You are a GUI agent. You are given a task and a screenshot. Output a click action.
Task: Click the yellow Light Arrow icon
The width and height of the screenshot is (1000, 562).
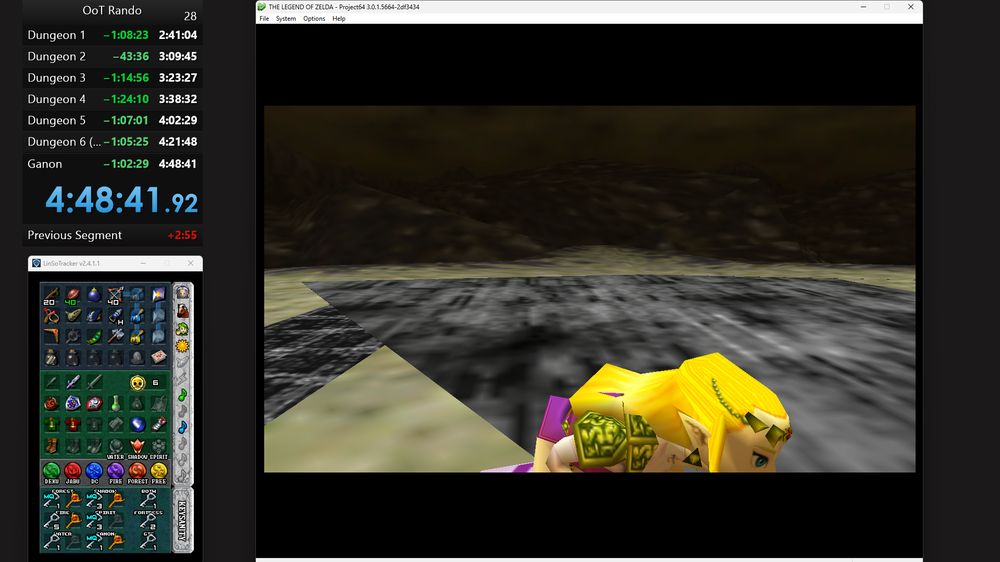point(136,336)
